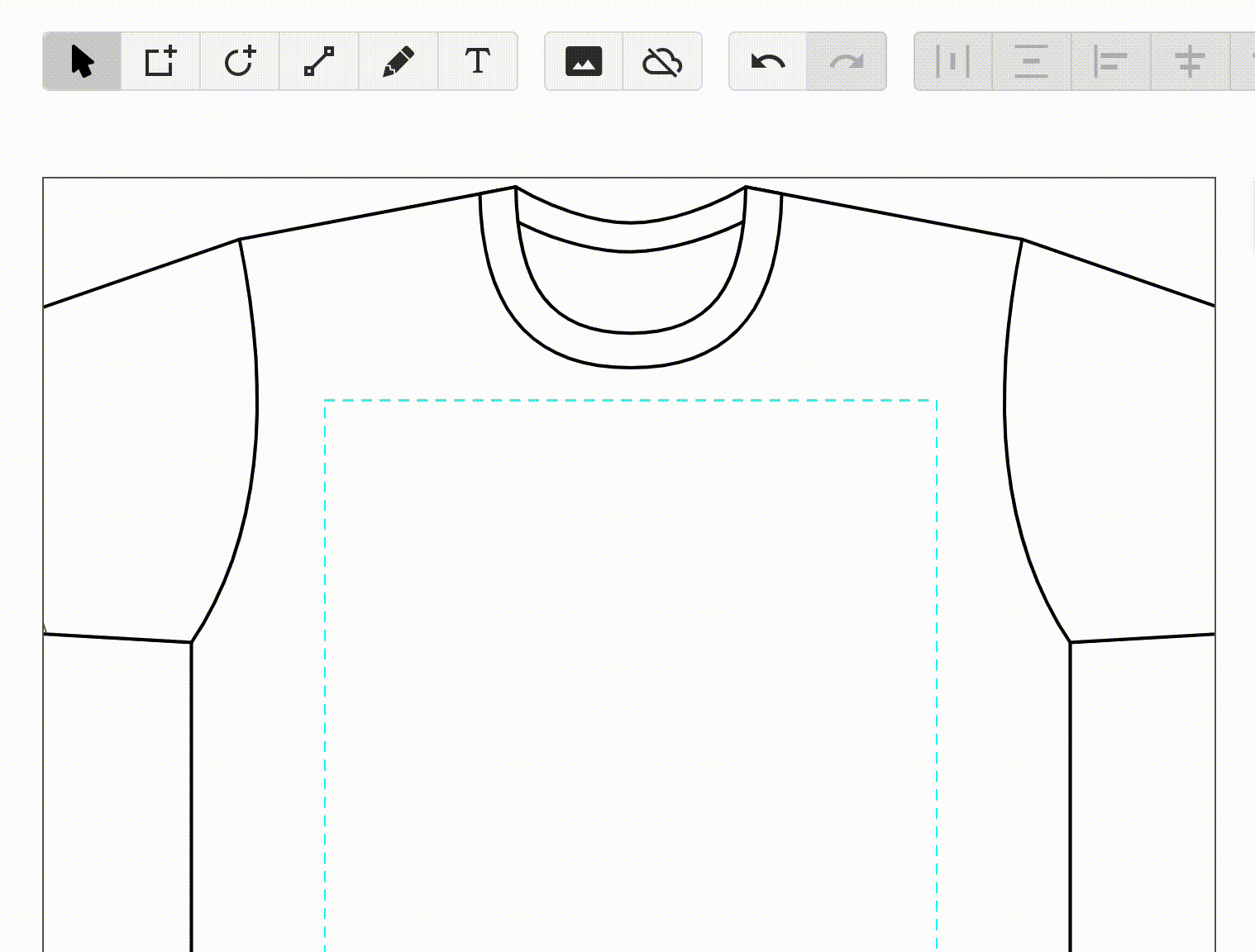Toggle the offline cloud icon
This screenshot has width=1255, height=952.
tap(662, 61)
